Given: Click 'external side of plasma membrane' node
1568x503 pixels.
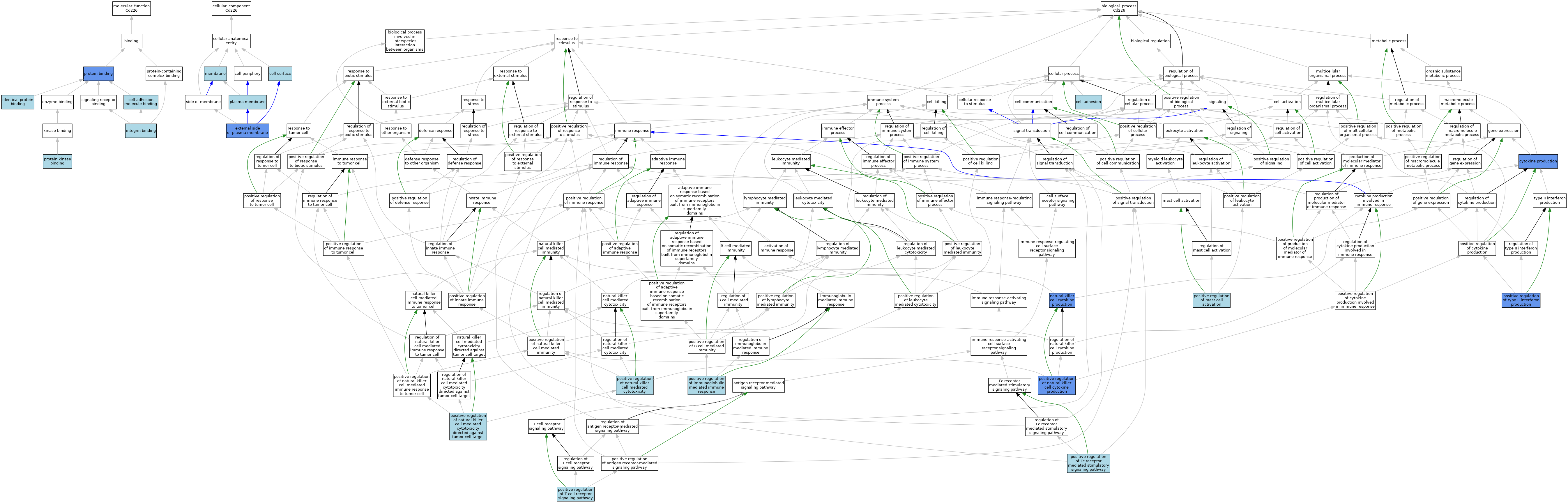Looking at the screenshot, I should (x=248, y=130).
